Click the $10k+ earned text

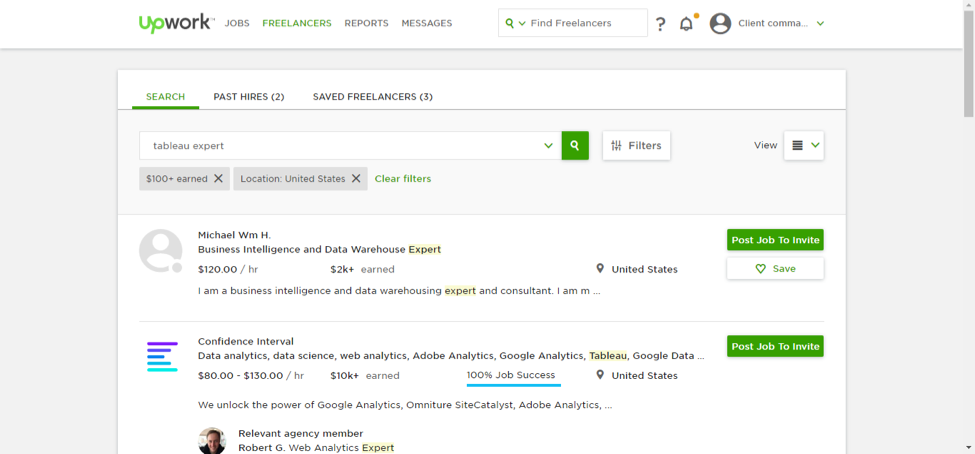[x=364, y=376]
